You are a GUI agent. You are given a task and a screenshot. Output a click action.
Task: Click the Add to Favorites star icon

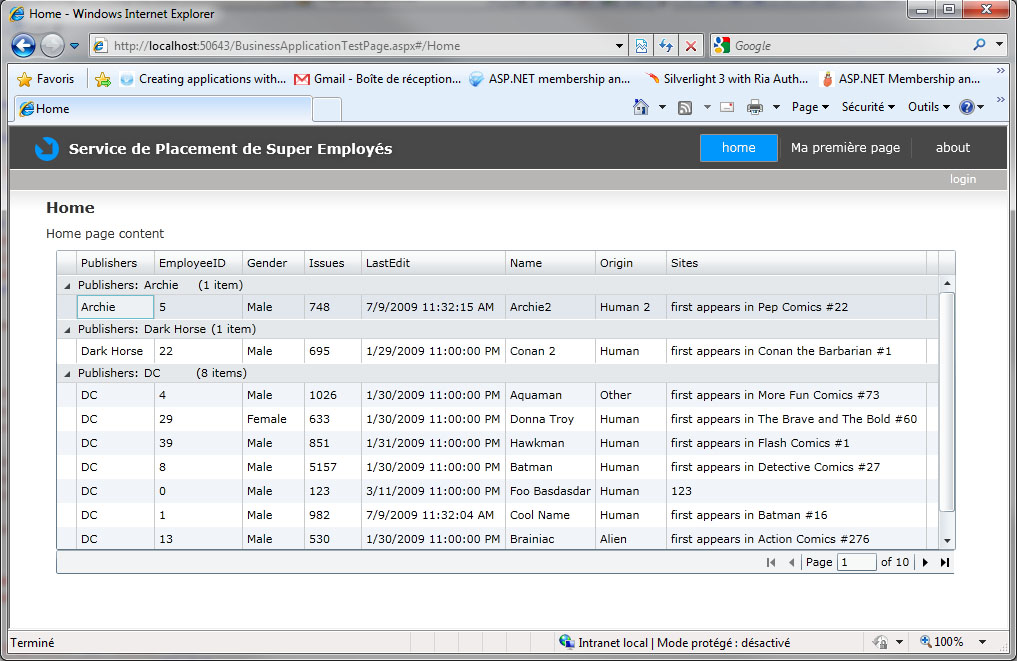102,79
